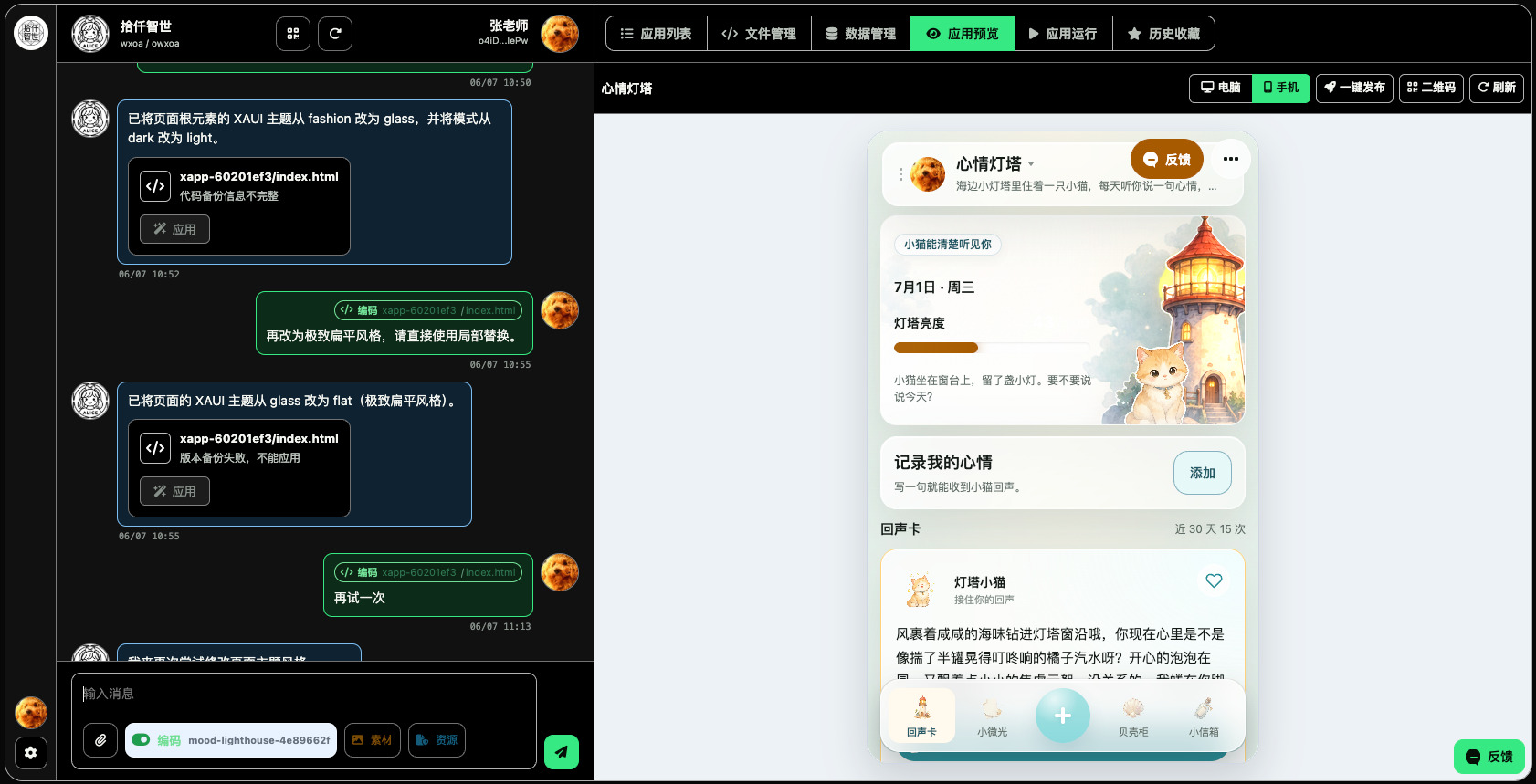
Task: Click the 输入消息 message input field
Action: click(304, 694)
